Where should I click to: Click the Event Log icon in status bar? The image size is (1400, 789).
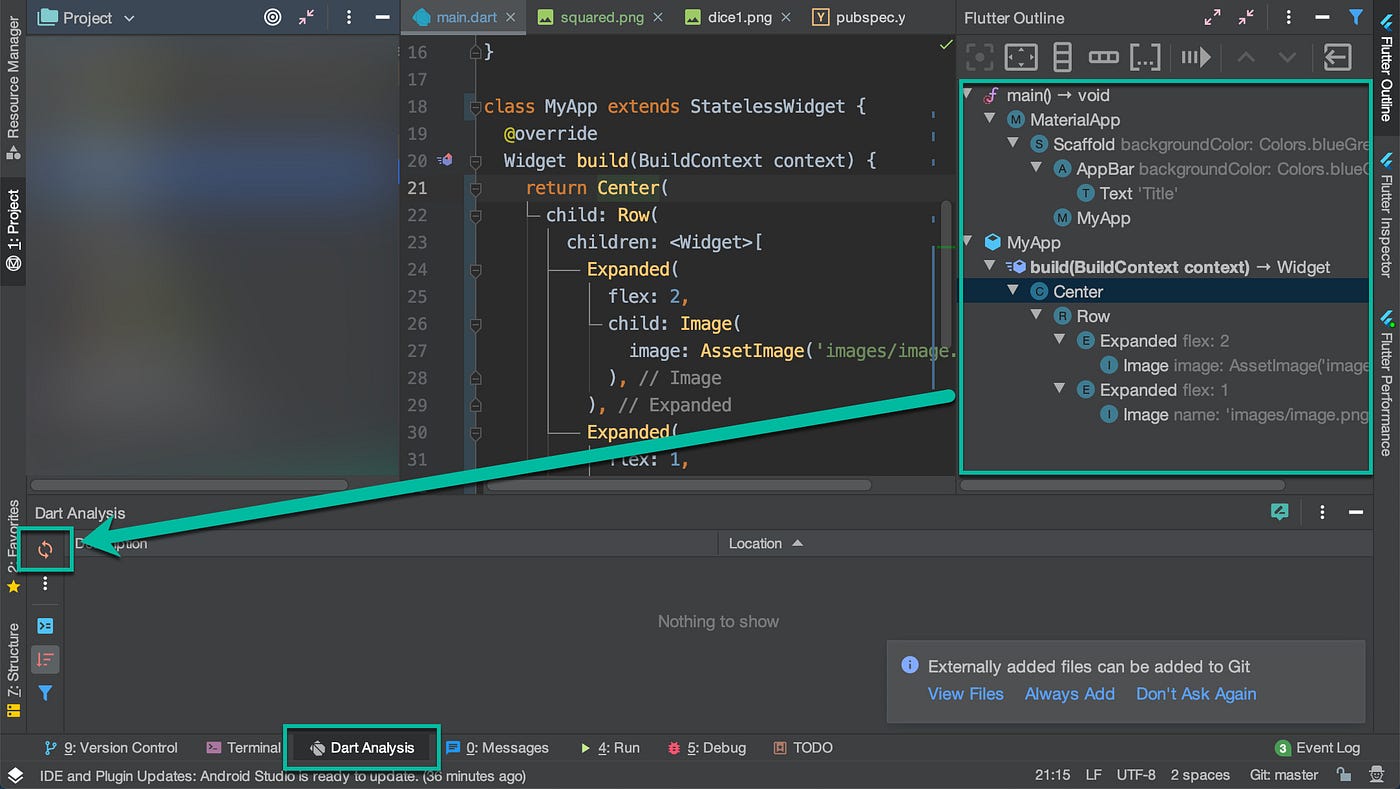(x=1283, y=747)
